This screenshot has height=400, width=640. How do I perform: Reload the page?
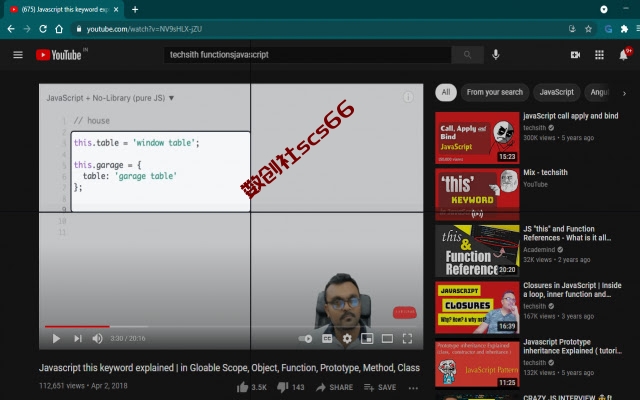43,29
